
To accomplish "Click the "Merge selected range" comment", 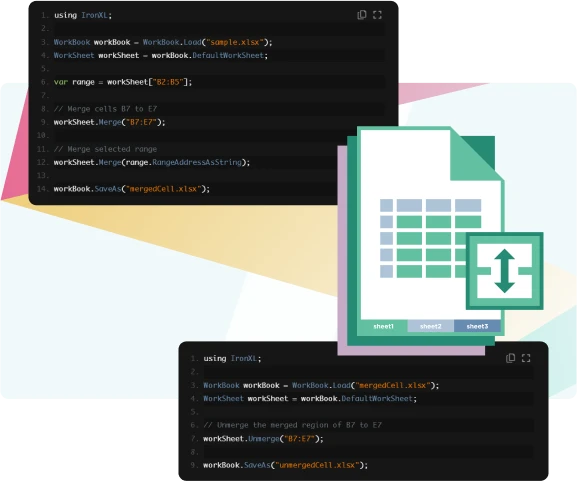I will [x=105, y=149].
